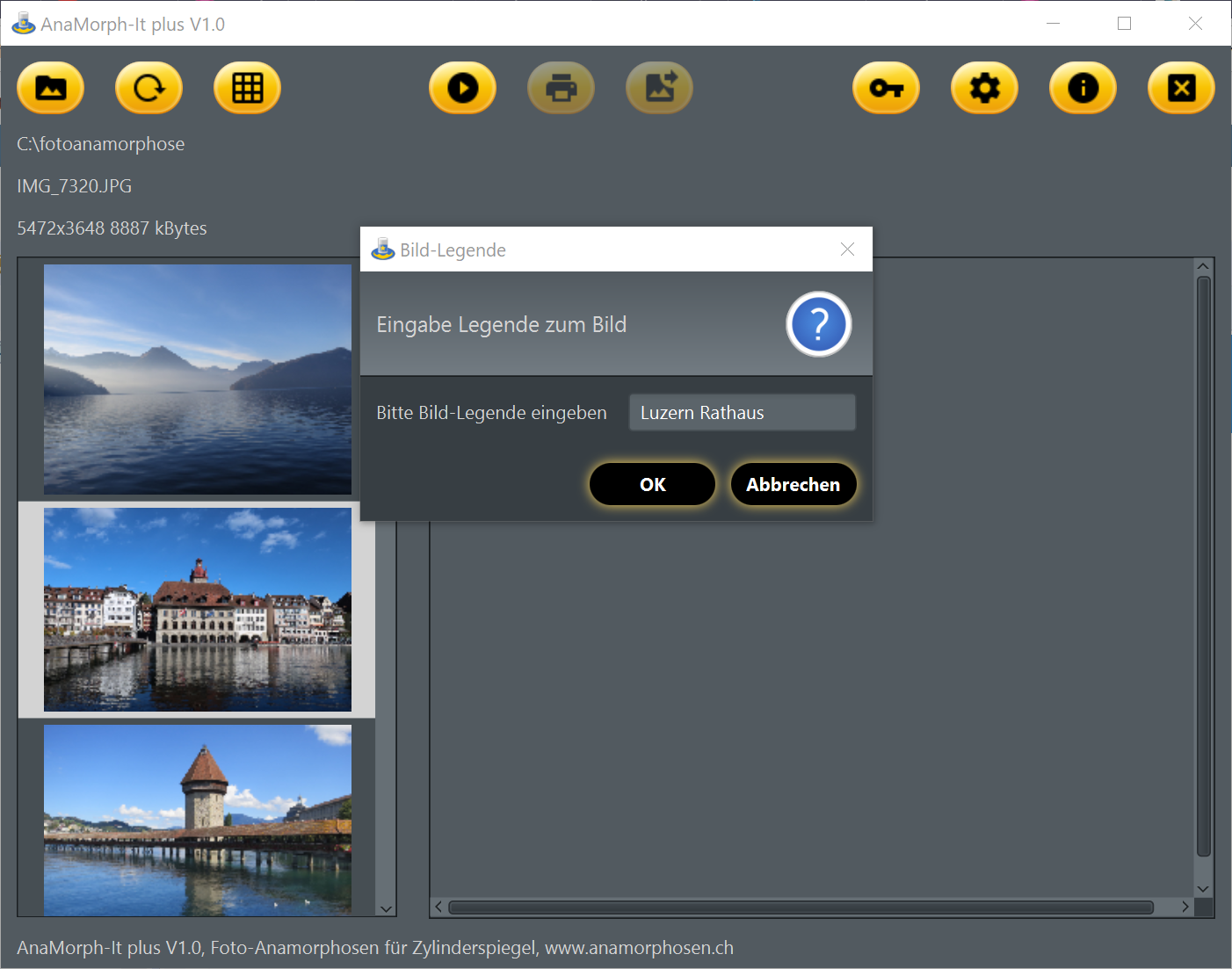Click the printer icon

pos(561,88)
